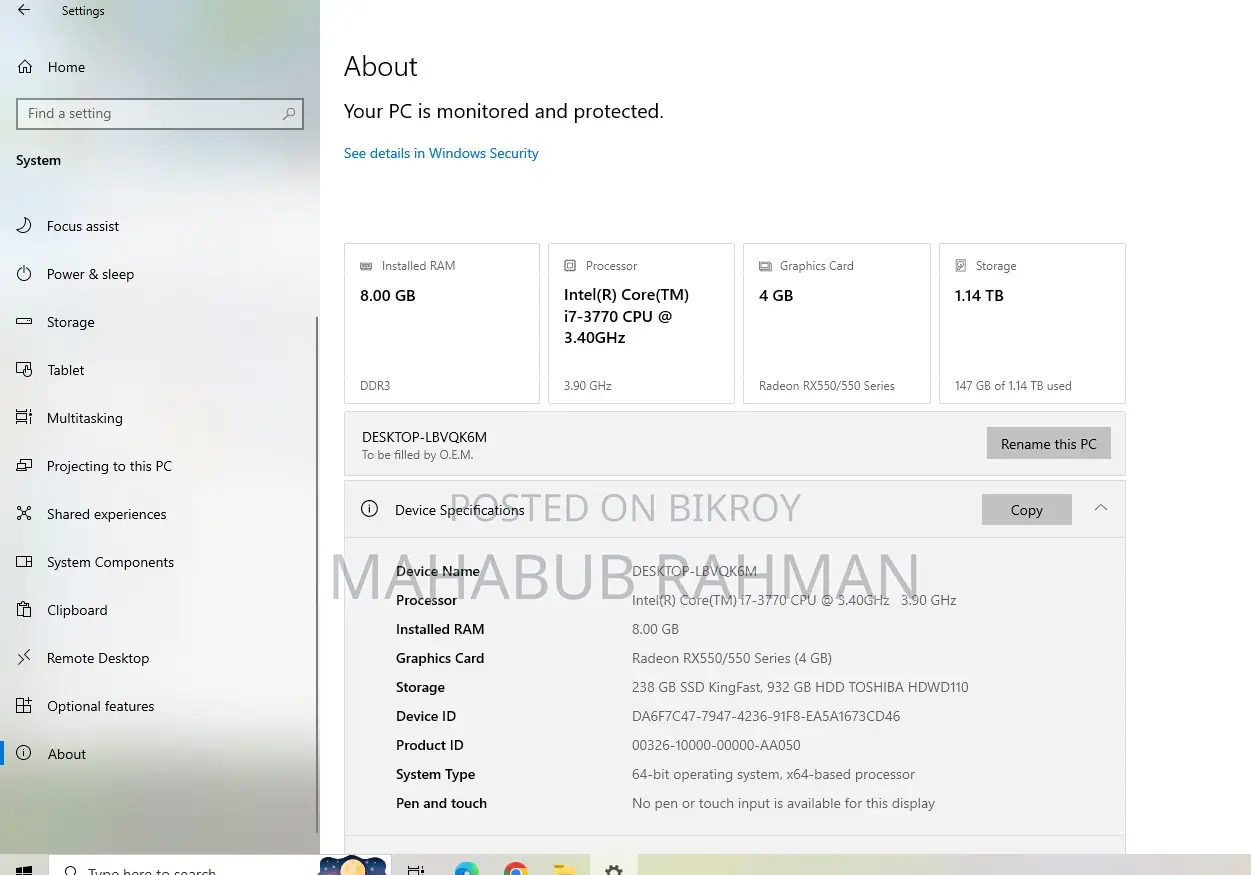
Task: Click the magnifier icon in the search field
Action: coord(289,114)
